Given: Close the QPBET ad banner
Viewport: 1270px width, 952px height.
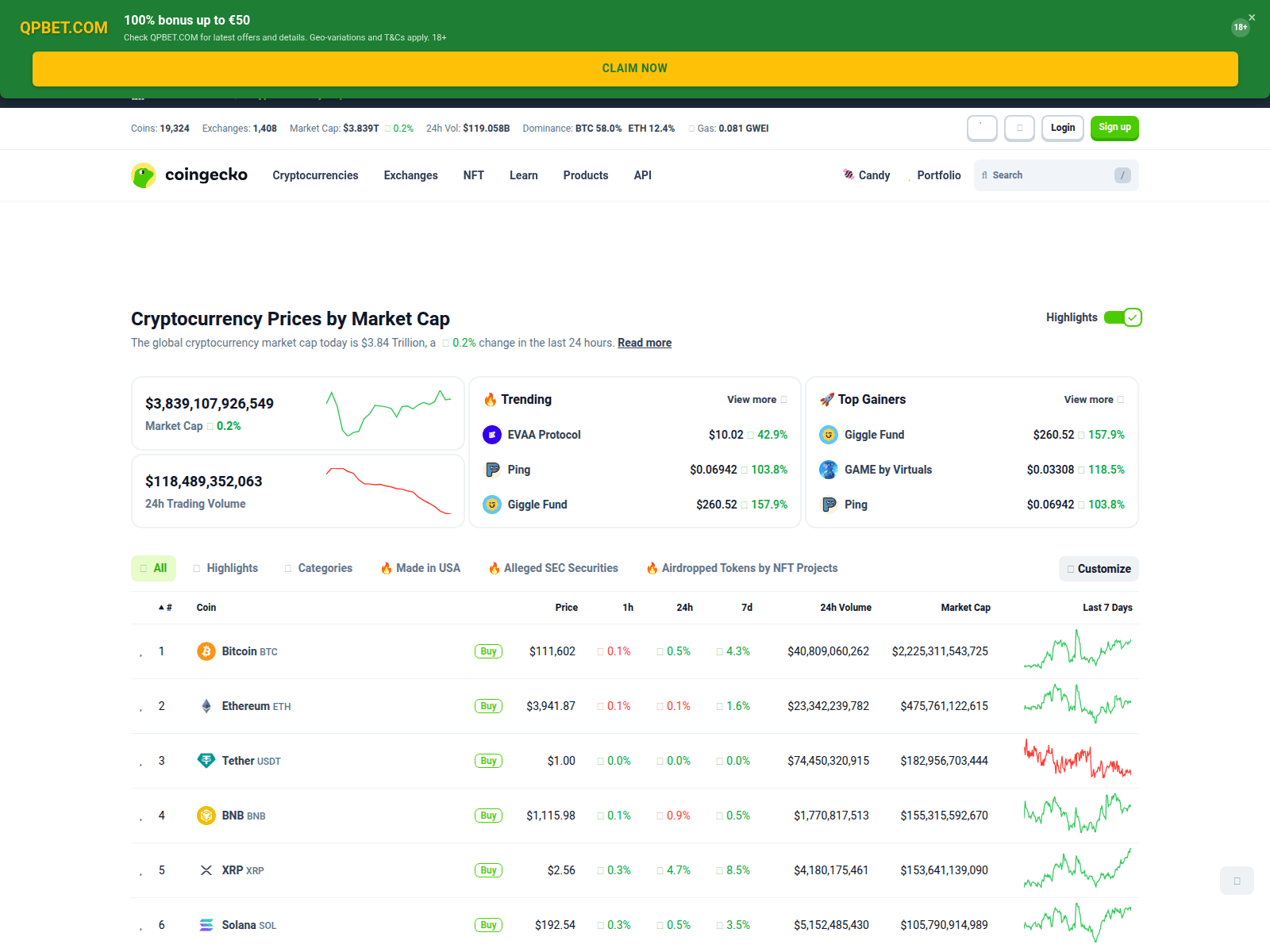Looking at the screenshot, I should point(1253,17).
